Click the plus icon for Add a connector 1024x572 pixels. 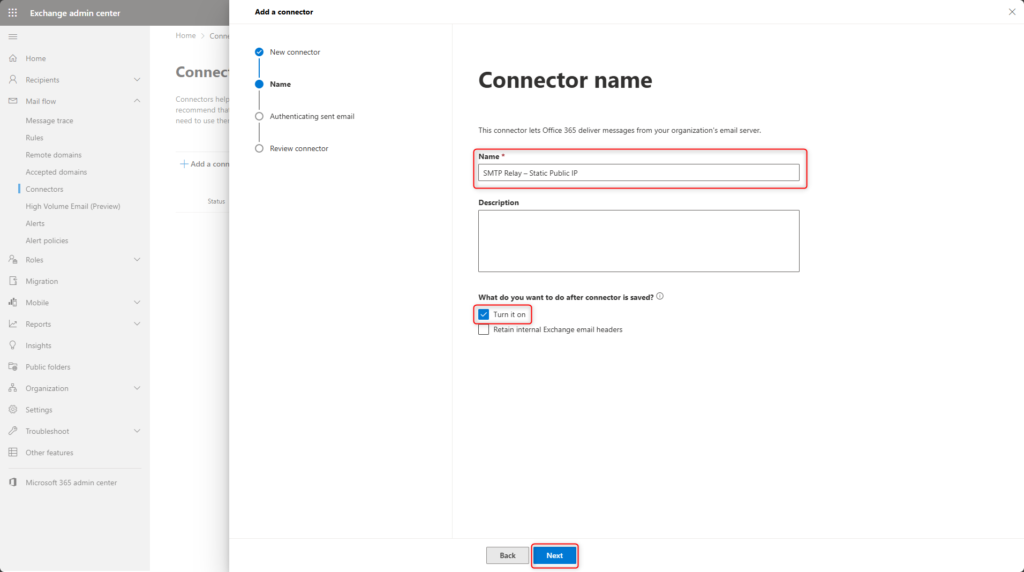(184, 164)
